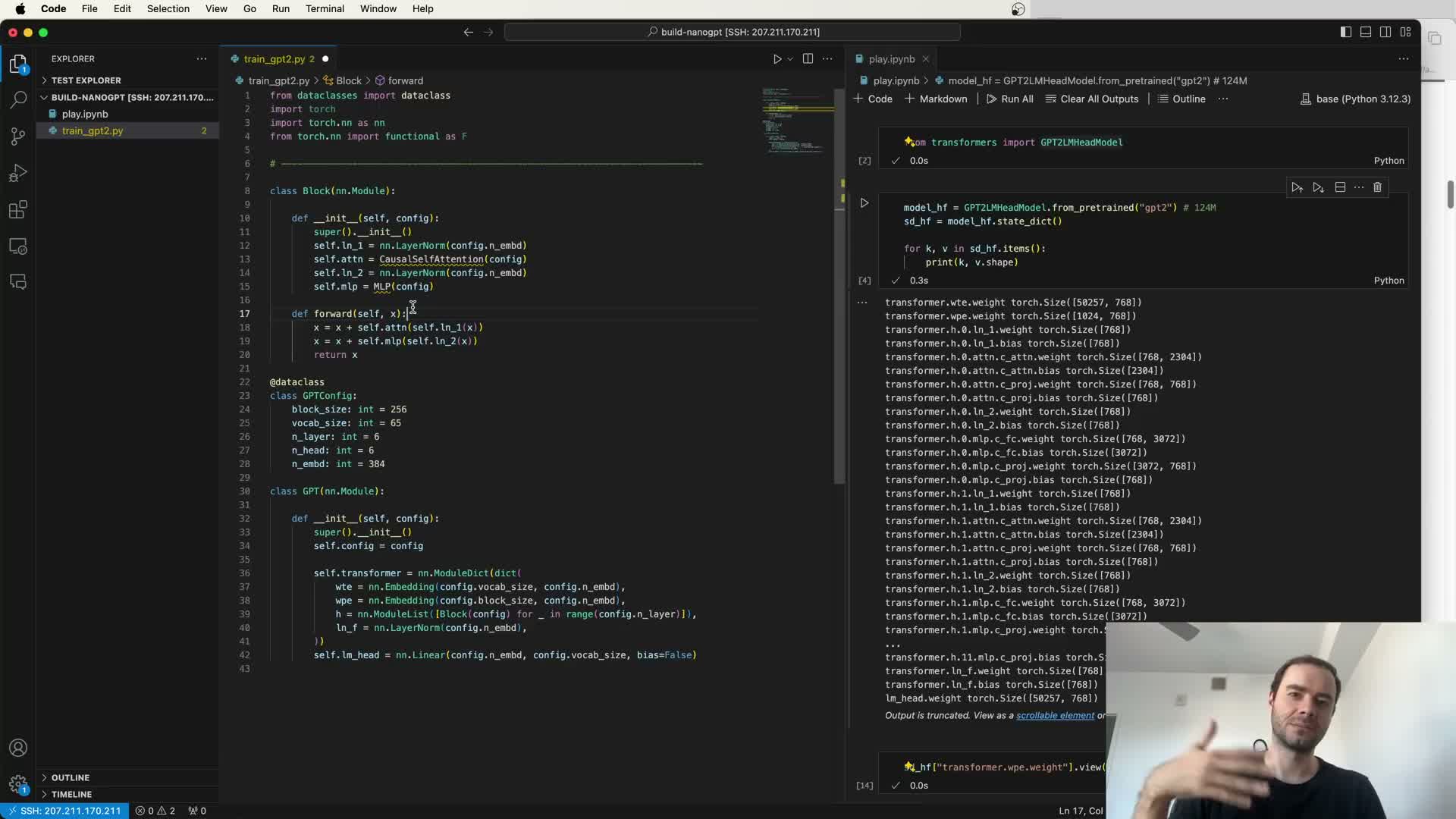Open the Terminal menu
The height and width of the screenshot is (819, 1456).
pyautogui.click(x=325, y=8)
